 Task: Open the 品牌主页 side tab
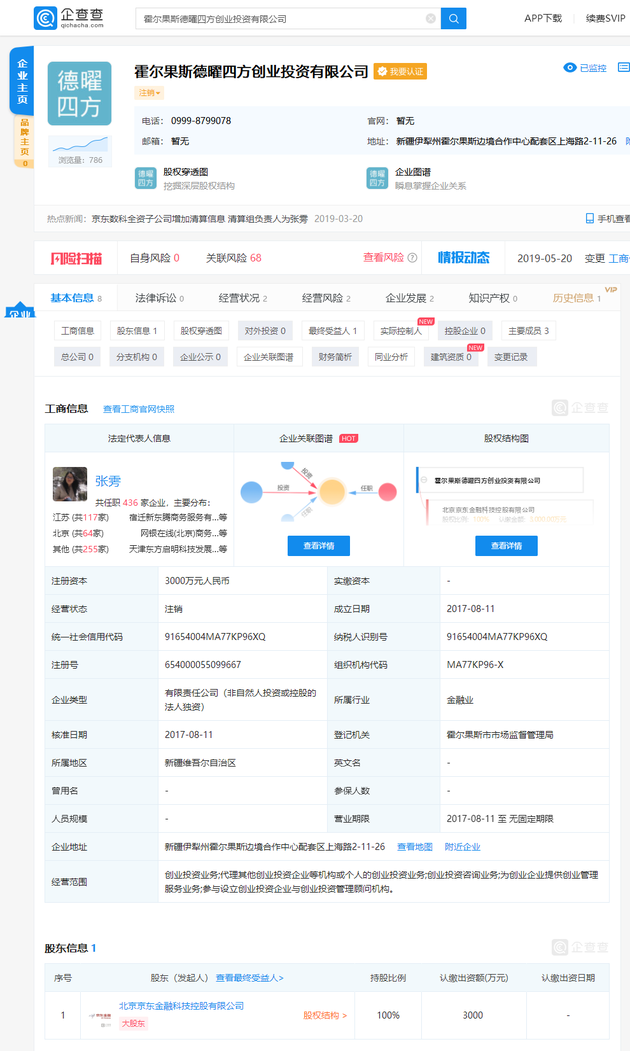(x=24, y=141)
